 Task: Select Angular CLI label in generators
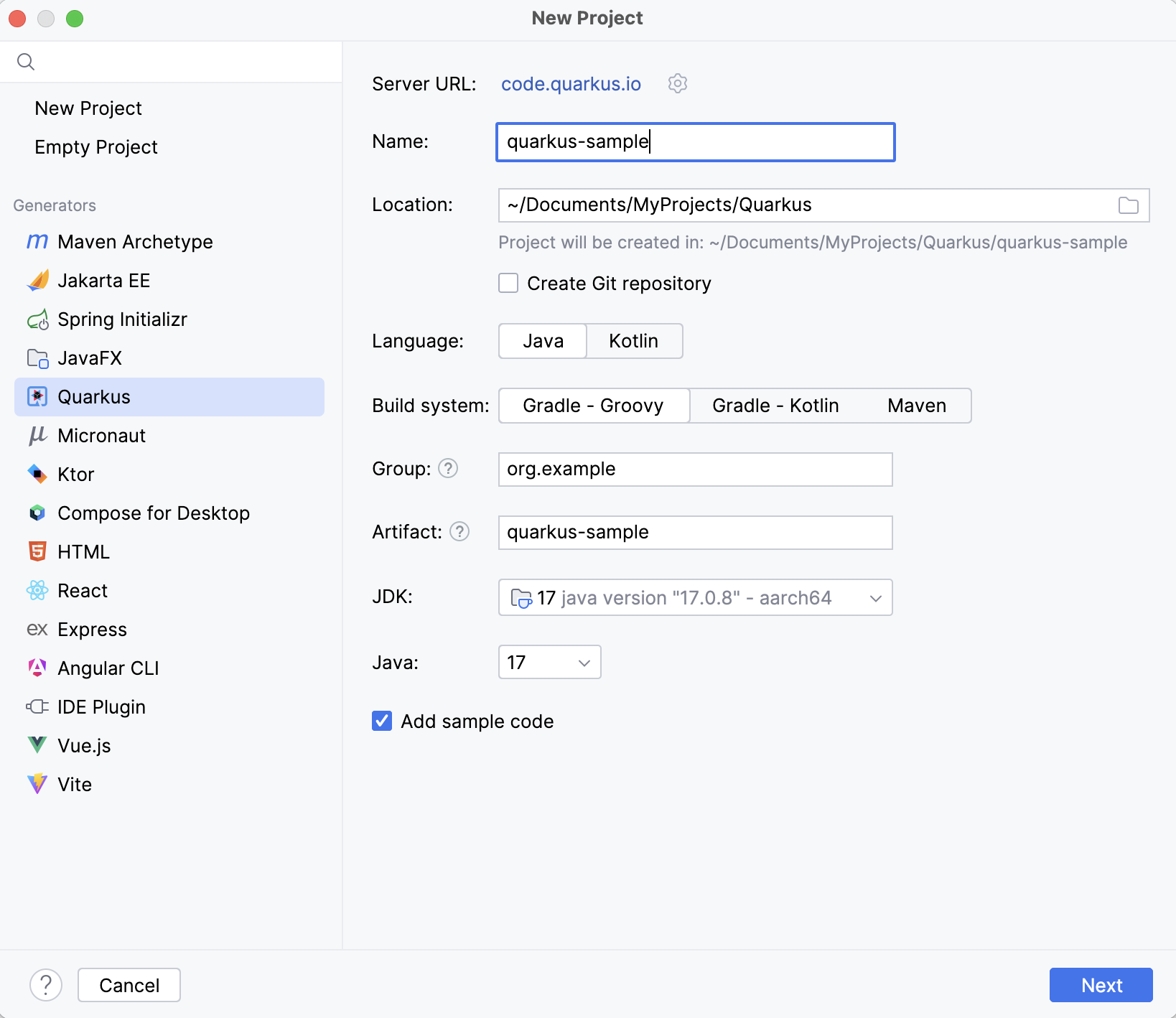108,668
